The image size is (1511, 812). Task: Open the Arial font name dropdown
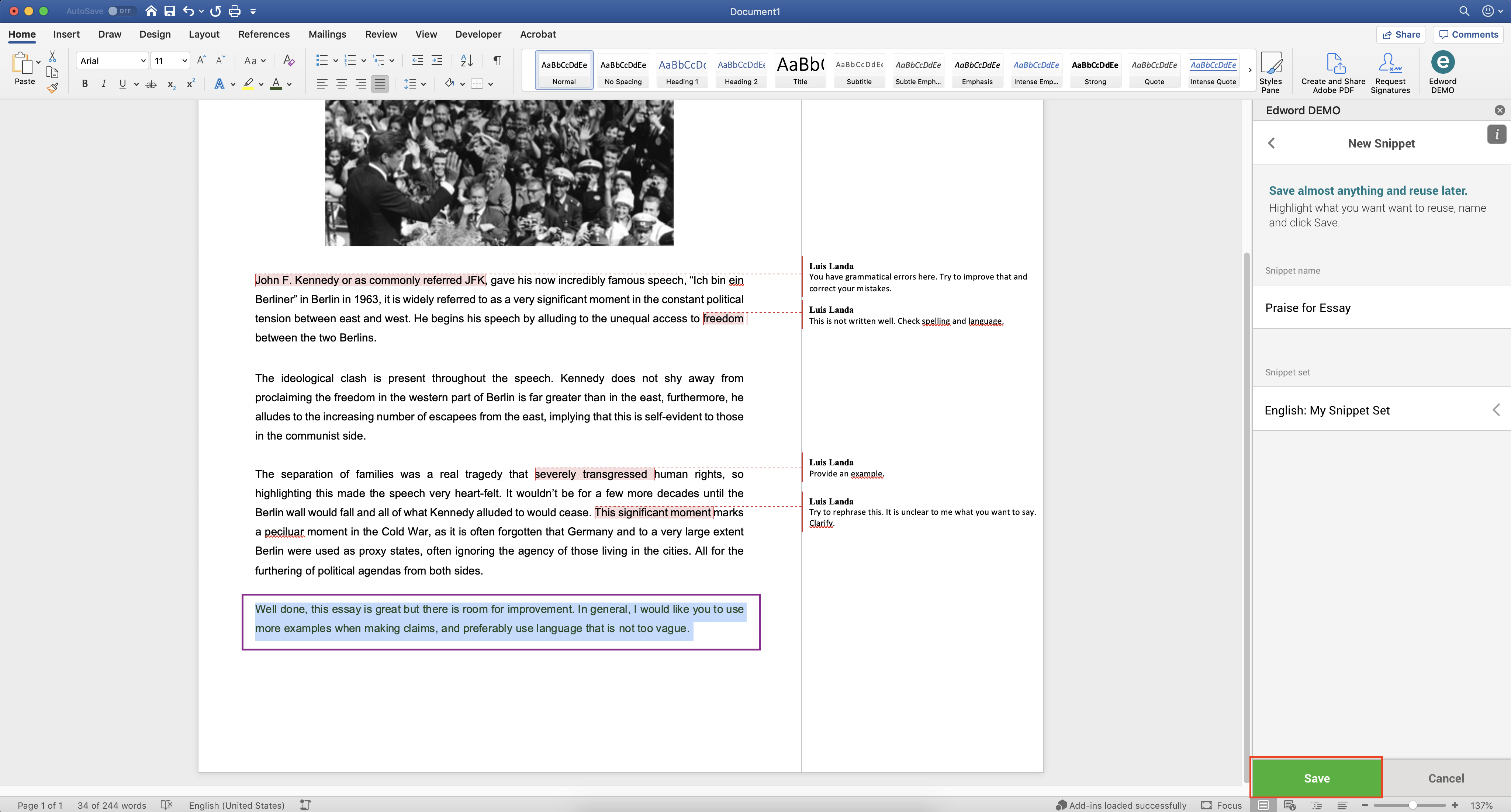(x=142, y=61)
